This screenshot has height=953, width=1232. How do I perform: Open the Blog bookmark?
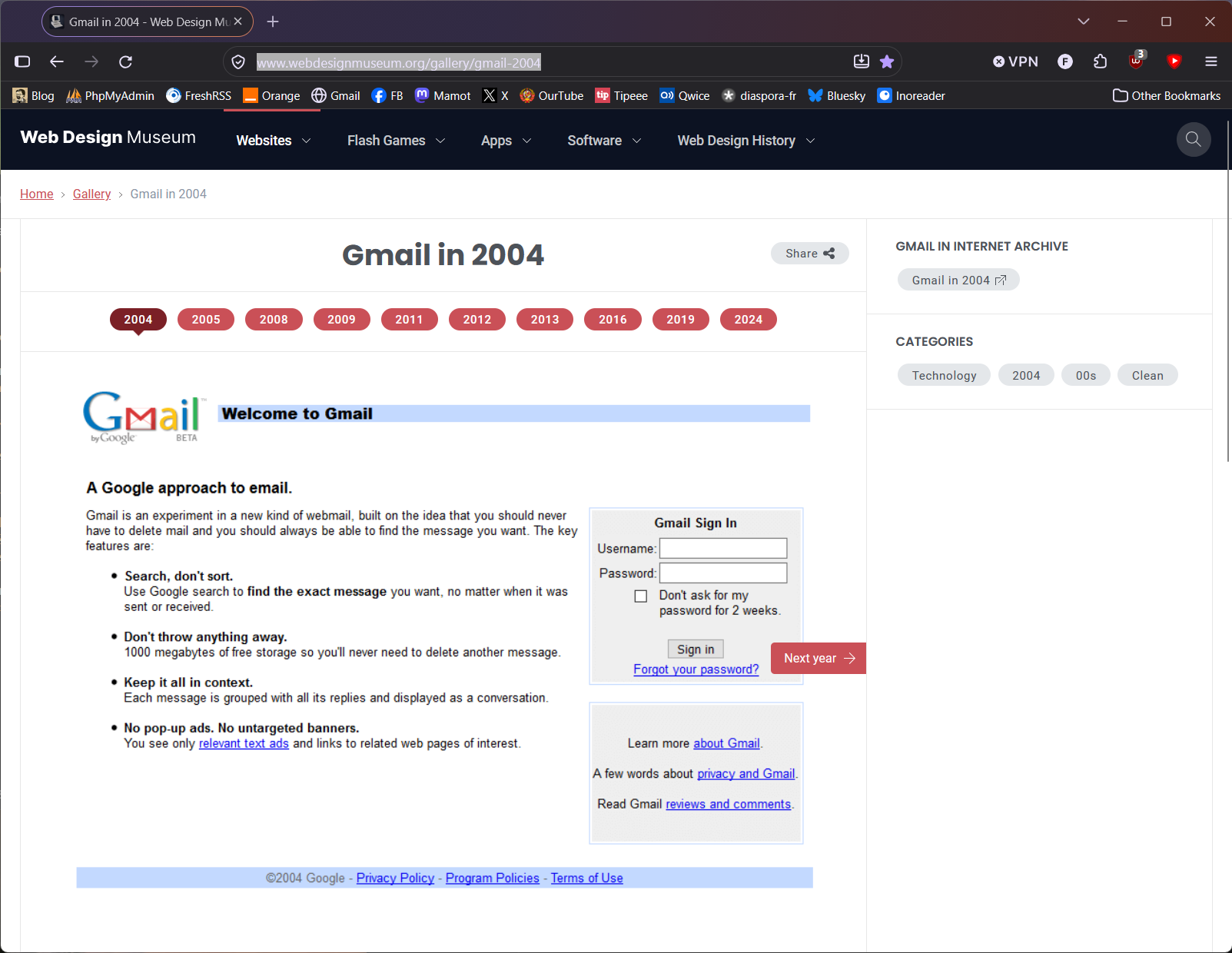tap(34, 96)
